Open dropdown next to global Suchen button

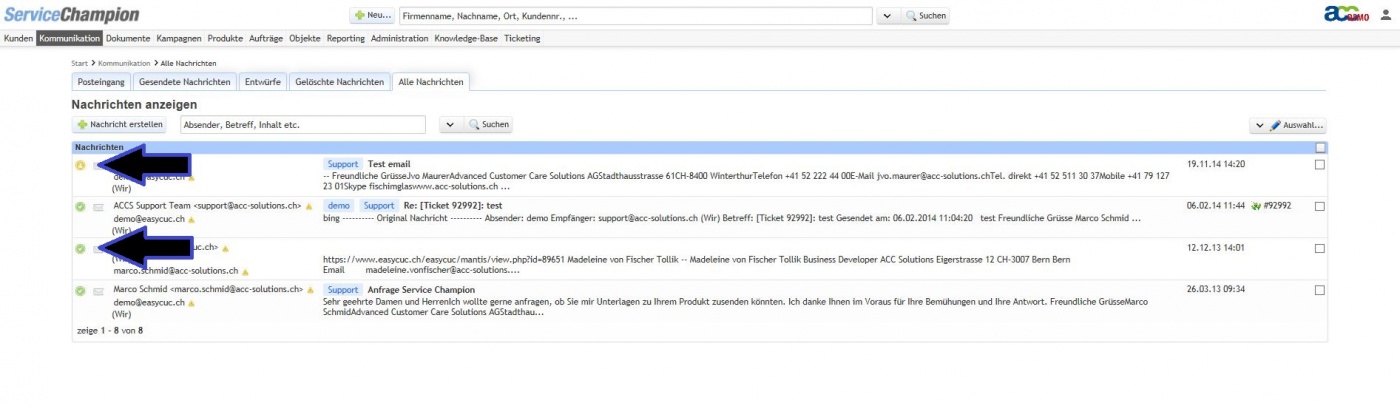click(886, 16)
